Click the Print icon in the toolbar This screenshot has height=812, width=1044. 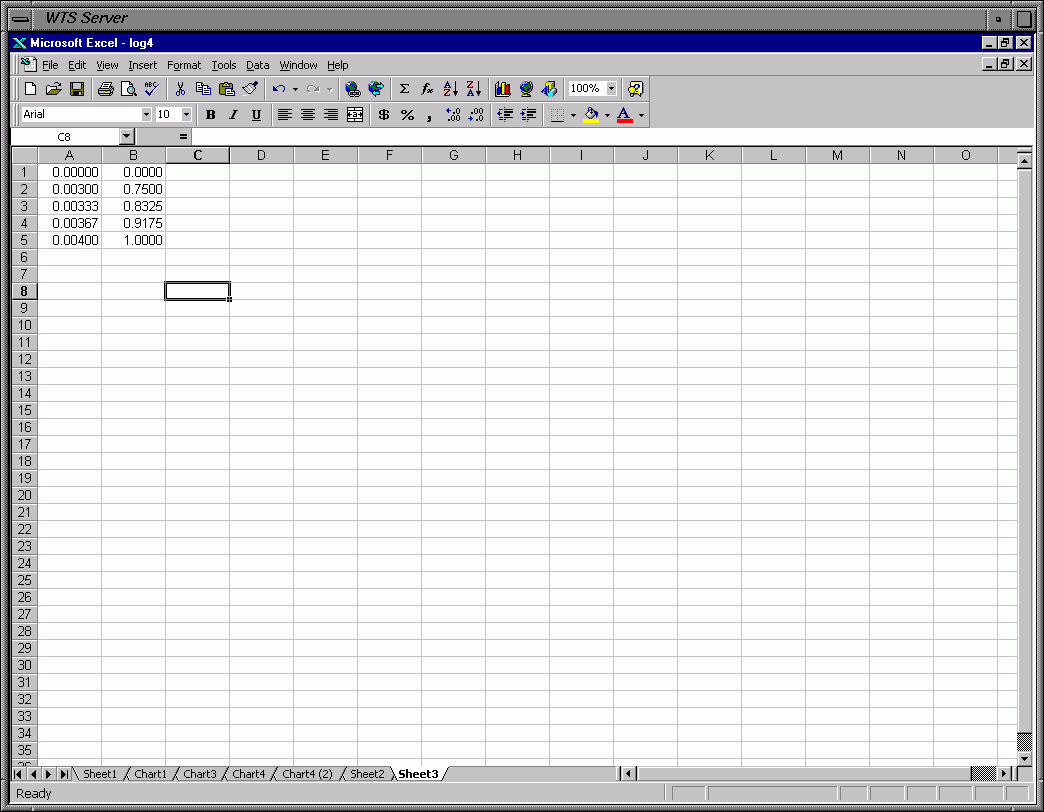pyautogui.click(x=106, y=89)
